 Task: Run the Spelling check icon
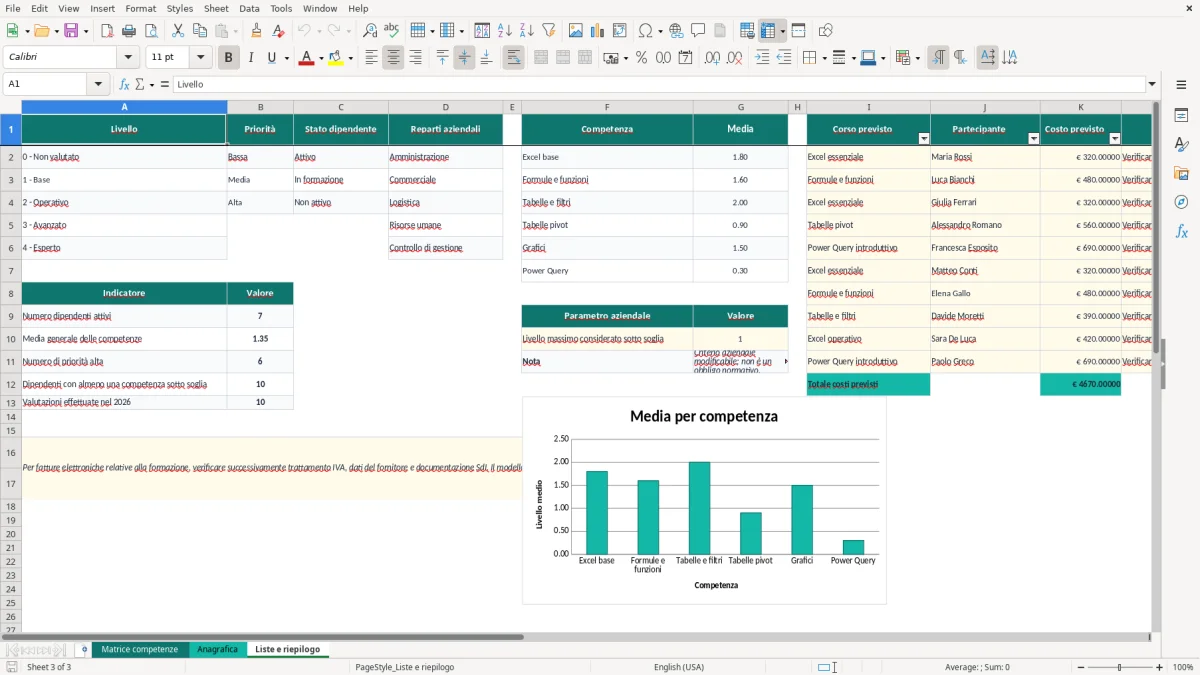click(x=392, y=31)
